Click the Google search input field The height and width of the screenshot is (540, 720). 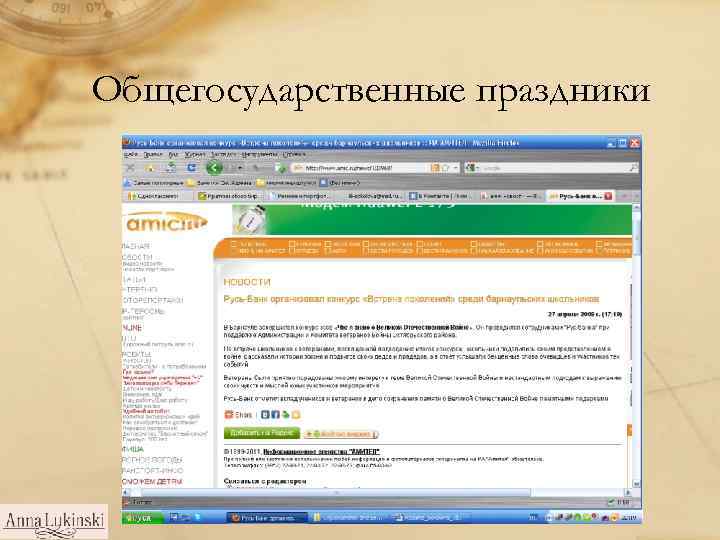(553, 168)
